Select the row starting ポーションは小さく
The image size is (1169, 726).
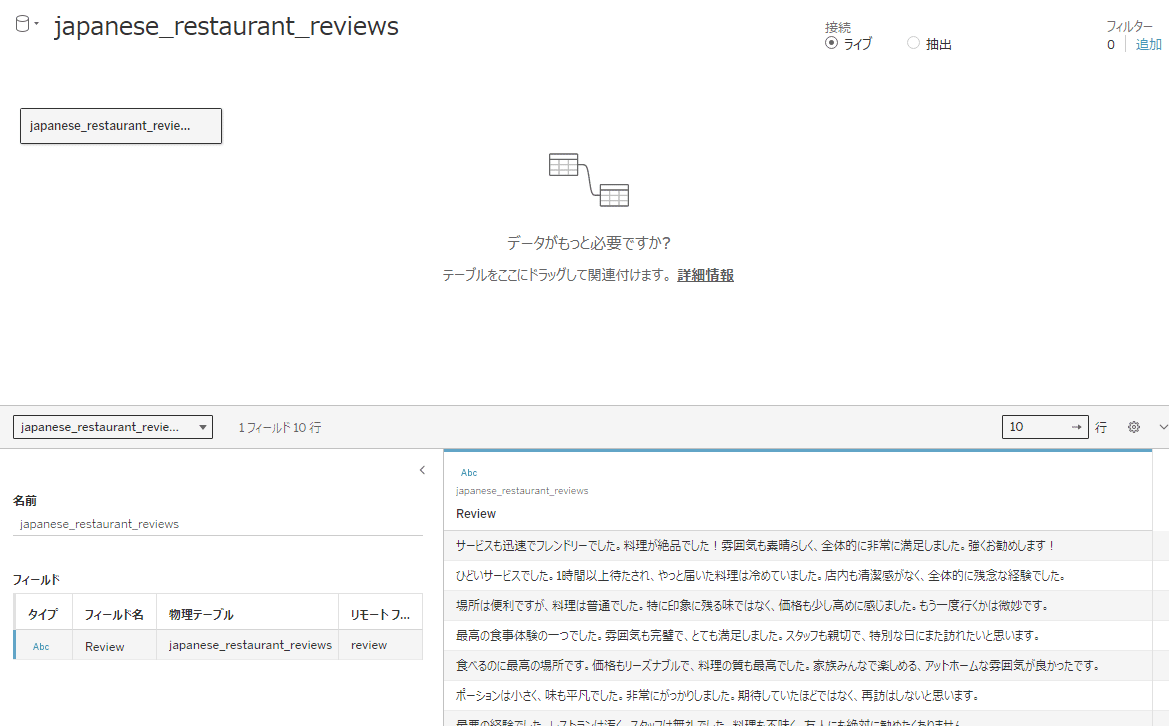click(798, 695)
